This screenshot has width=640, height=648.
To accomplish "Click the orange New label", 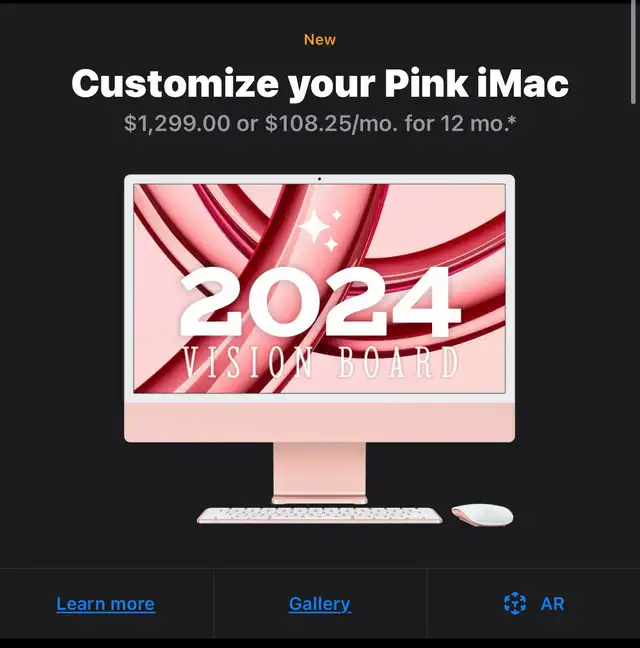I will click(x=320, y=40).
